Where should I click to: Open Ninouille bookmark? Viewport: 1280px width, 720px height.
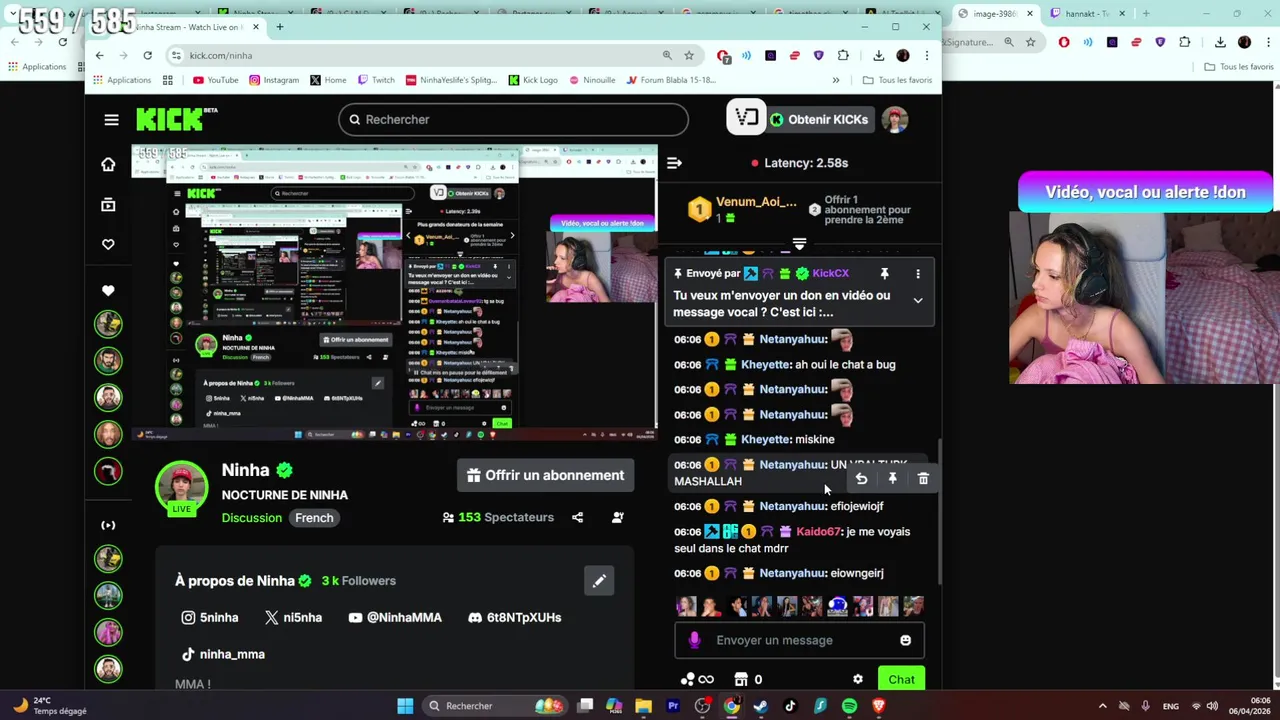pos(592,80)
